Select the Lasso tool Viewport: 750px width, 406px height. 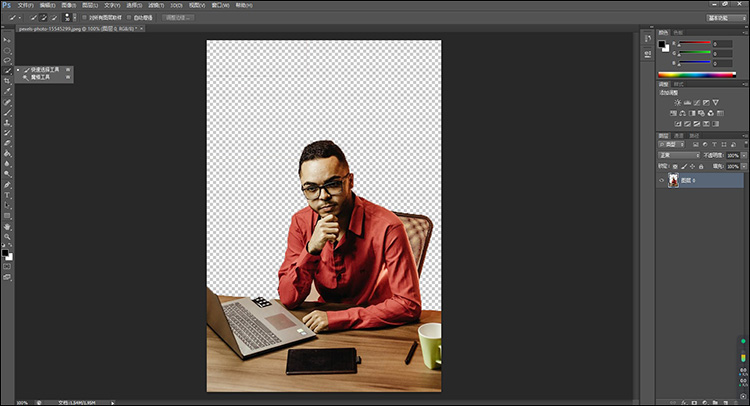click(7, 60)
